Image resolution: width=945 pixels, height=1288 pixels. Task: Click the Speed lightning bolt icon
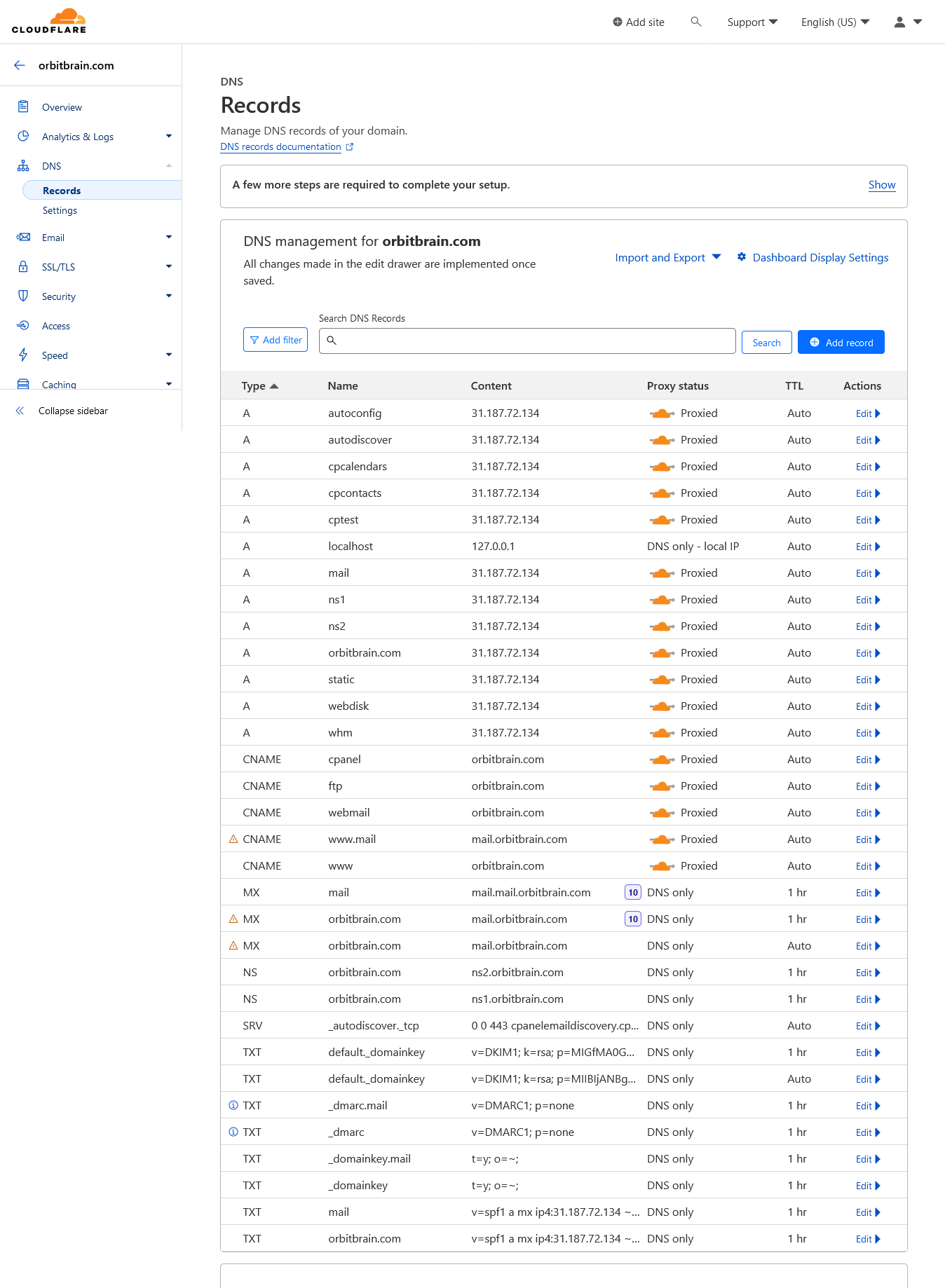click(23, 355)
